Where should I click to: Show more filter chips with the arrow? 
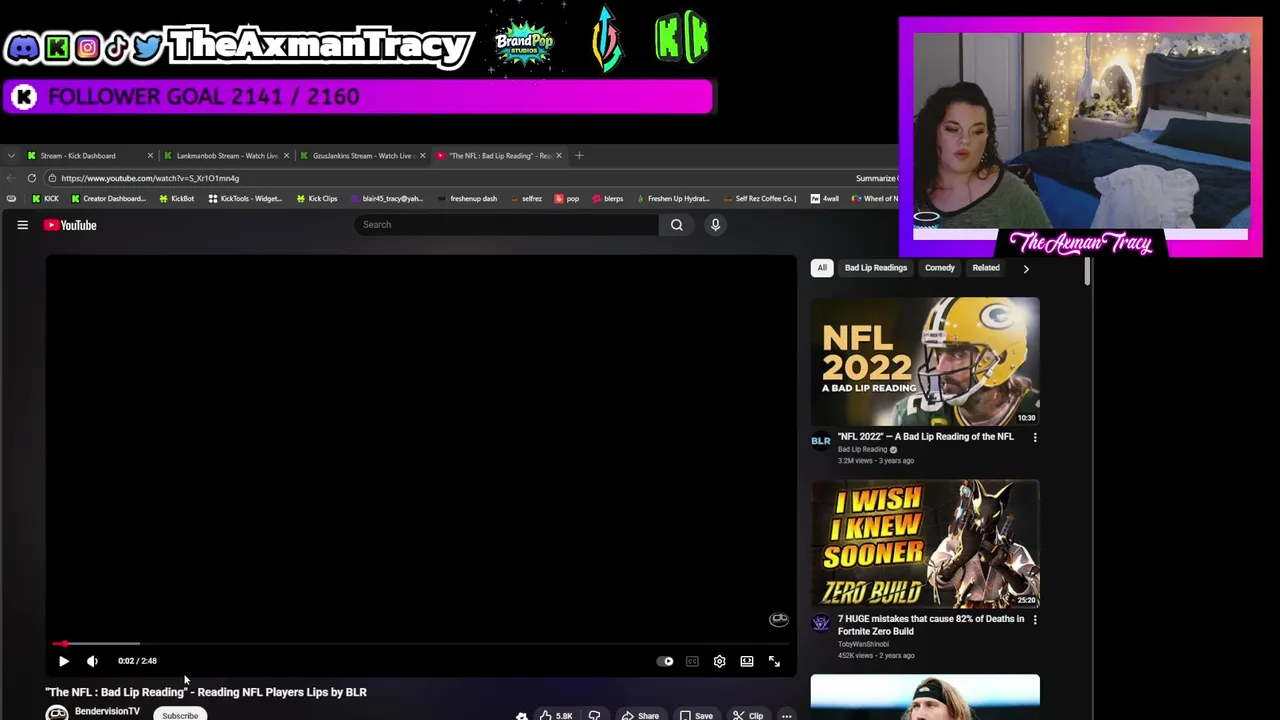tap(1026, 268)
